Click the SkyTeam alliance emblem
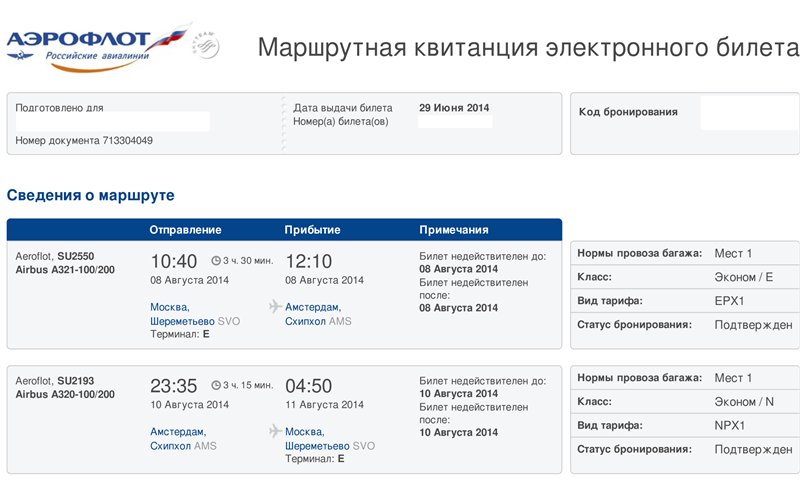Viewport: 800px width, 490px height. click(206, 45)
